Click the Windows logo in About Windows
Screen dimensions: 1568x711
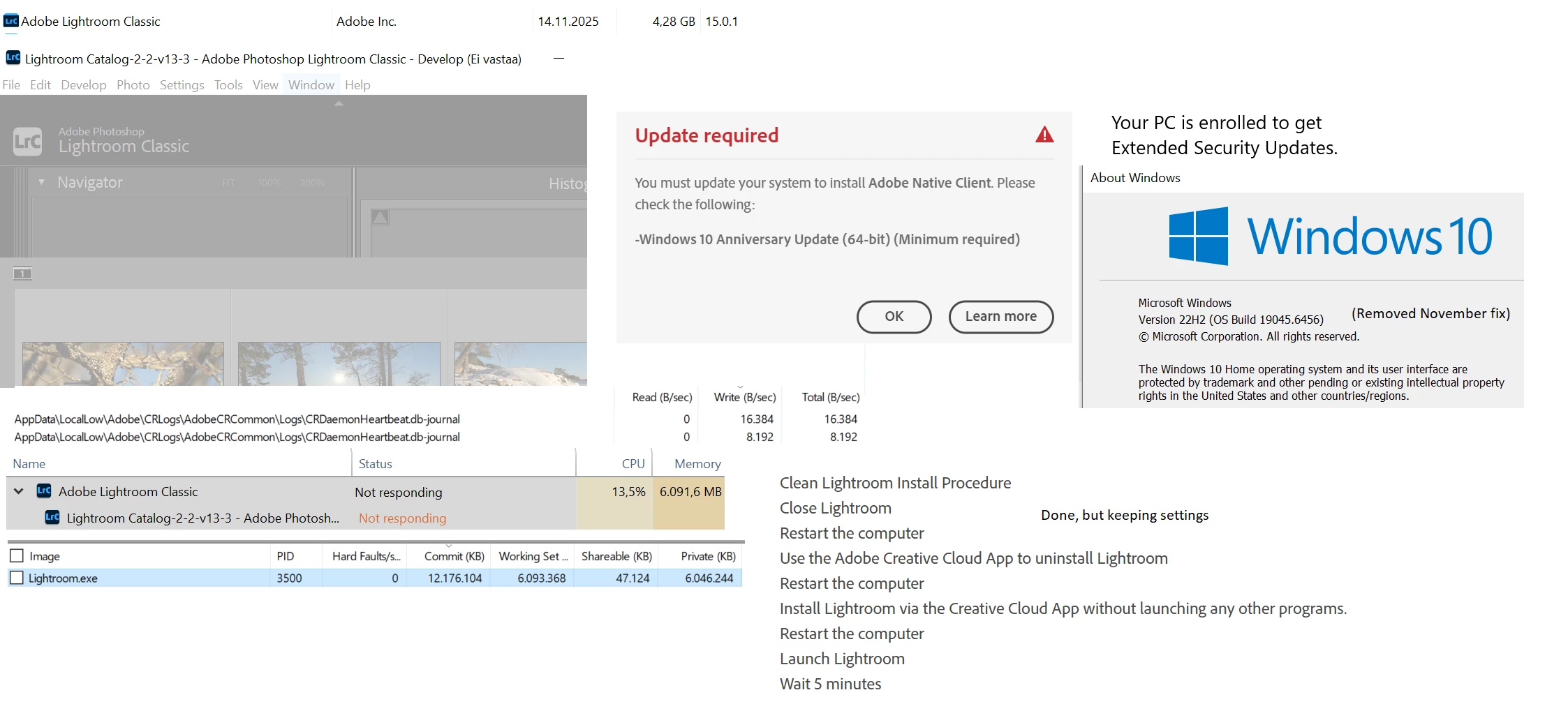pos(1199,236)
